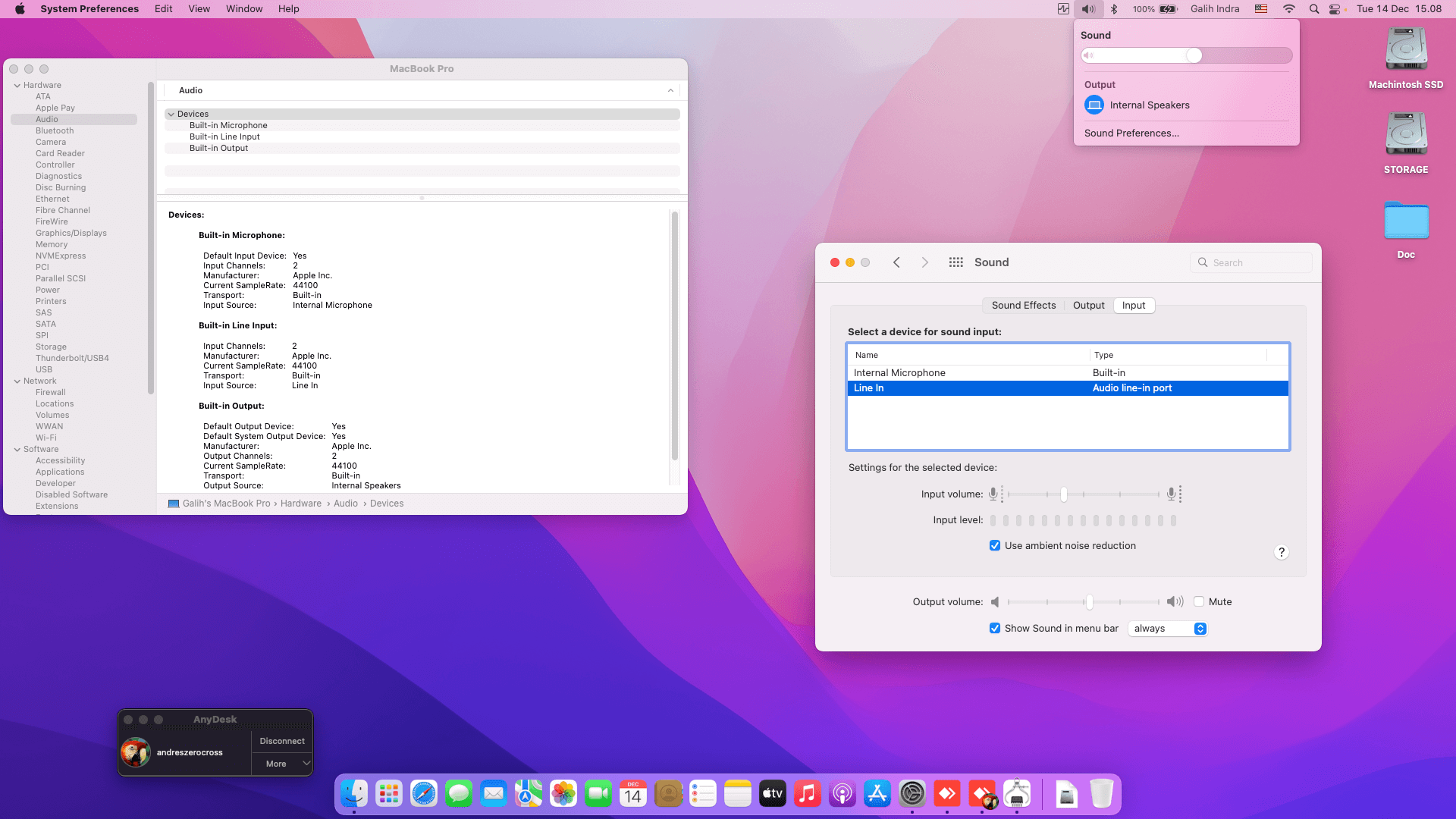
Task: Click the Audio header sort chevron
Action: (x=670, y=90)
